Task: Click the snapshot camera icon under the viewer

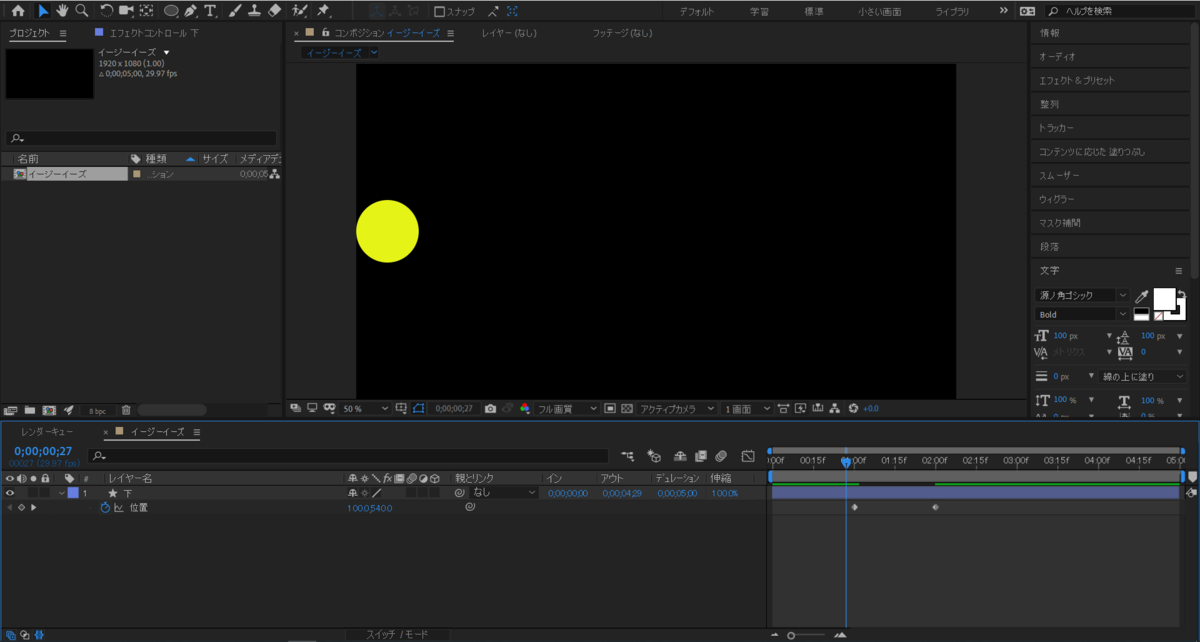Action: point(490,408)
